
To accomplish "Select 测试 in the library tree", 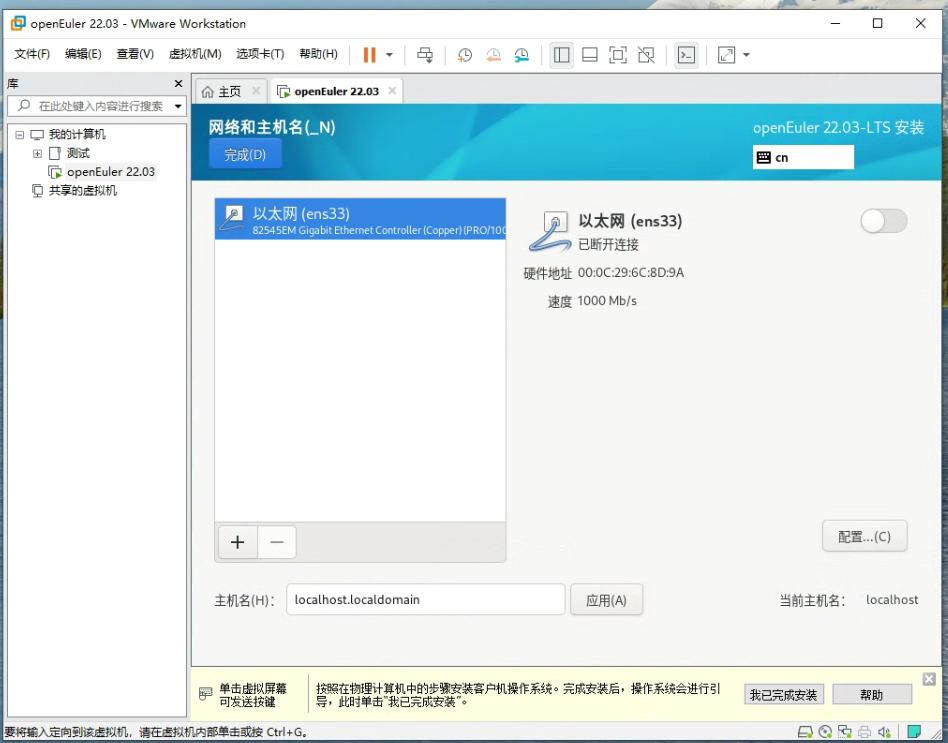I will 78,153.
